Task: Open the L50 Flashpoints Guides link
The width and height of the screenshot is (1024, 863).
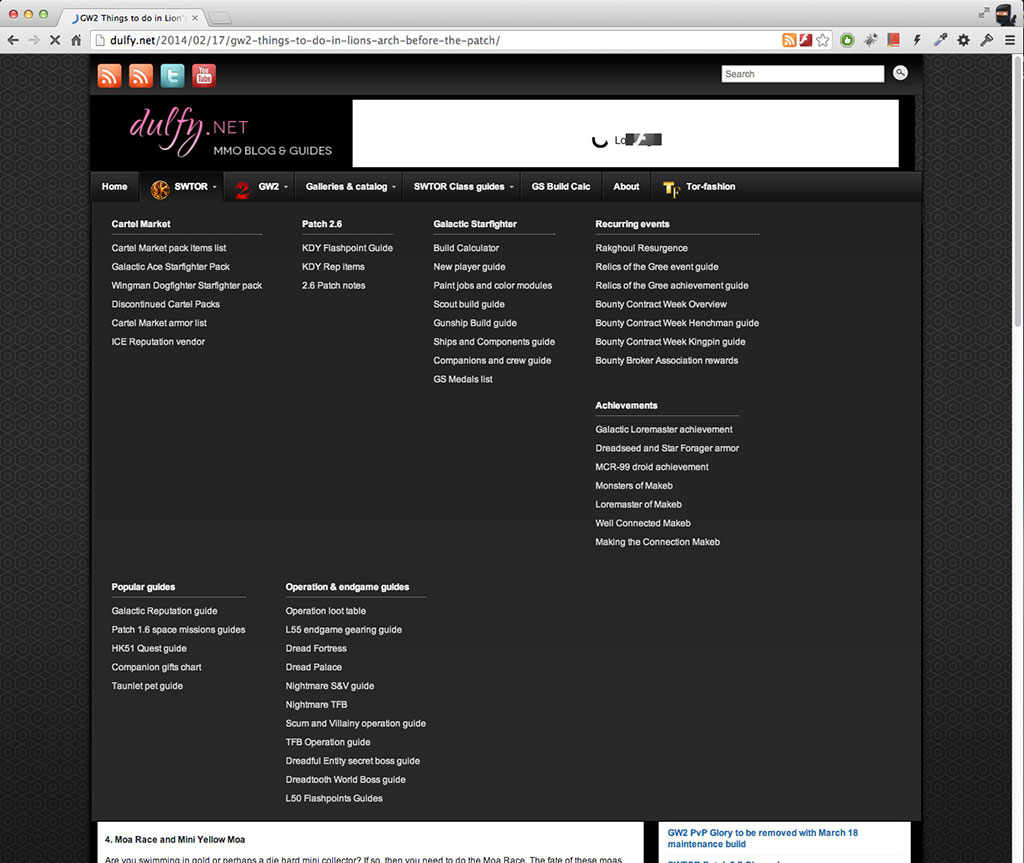Action: click(334, 798)
